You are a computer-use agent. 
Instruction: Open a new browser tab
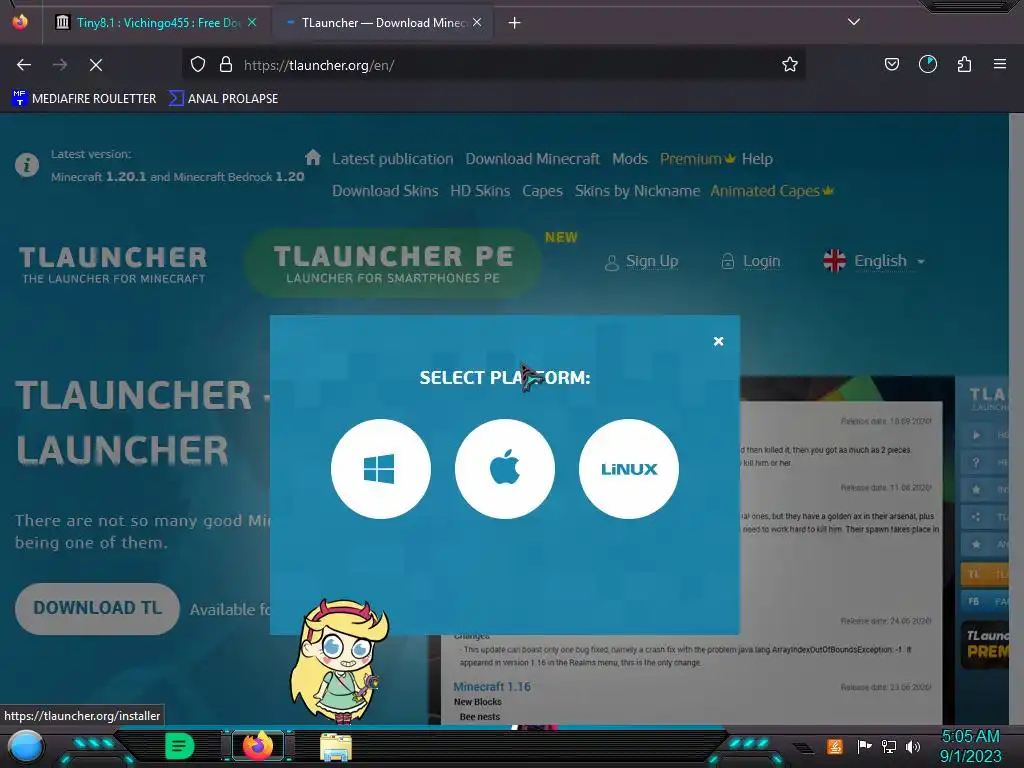point(515,23)
